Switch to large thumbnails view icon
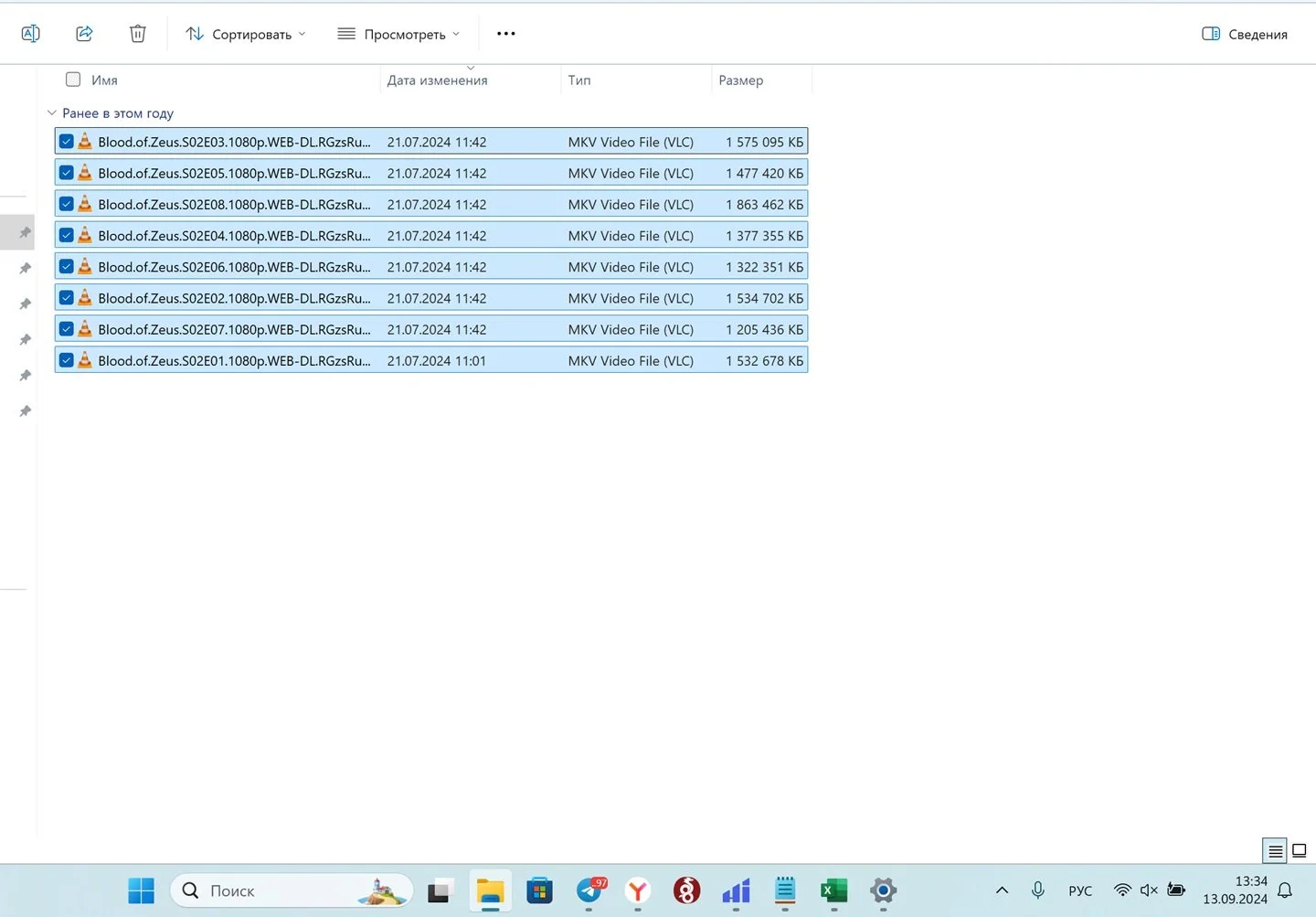Screen dimensions: 1316x917 click(1300, 851)
